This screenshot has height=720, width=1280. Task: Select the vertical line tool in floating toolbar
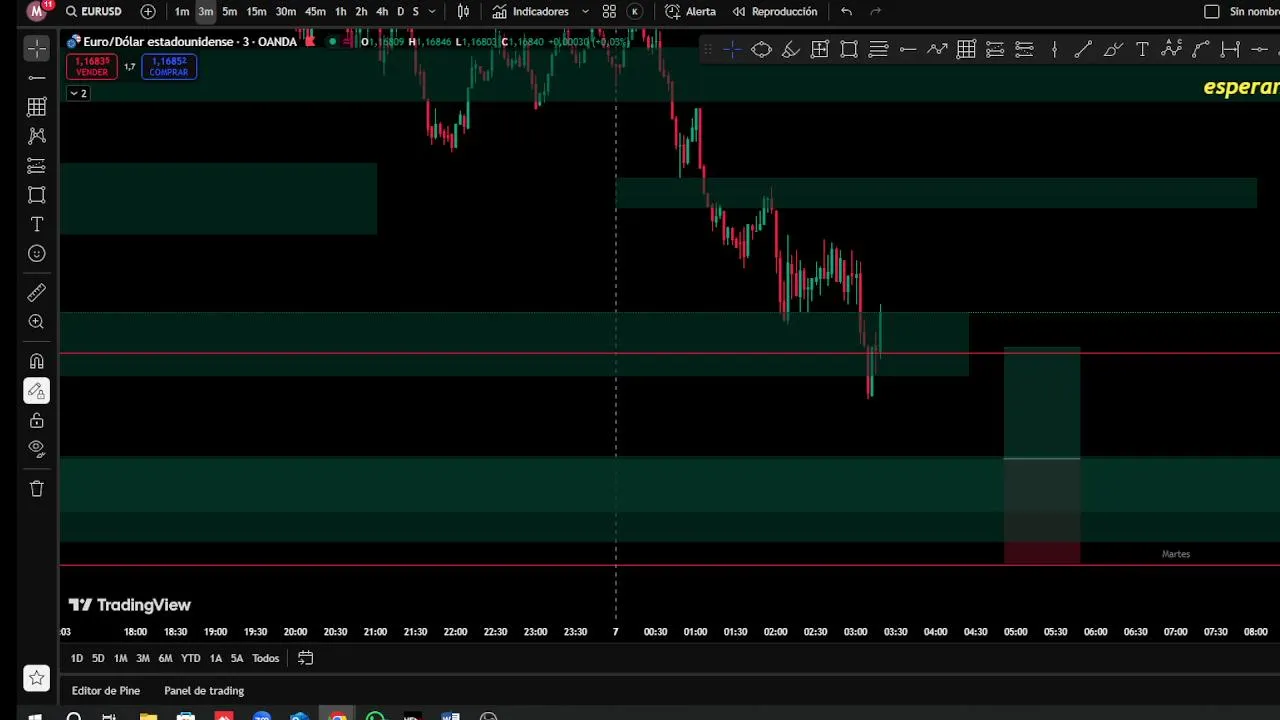[x=1054, y=49]
